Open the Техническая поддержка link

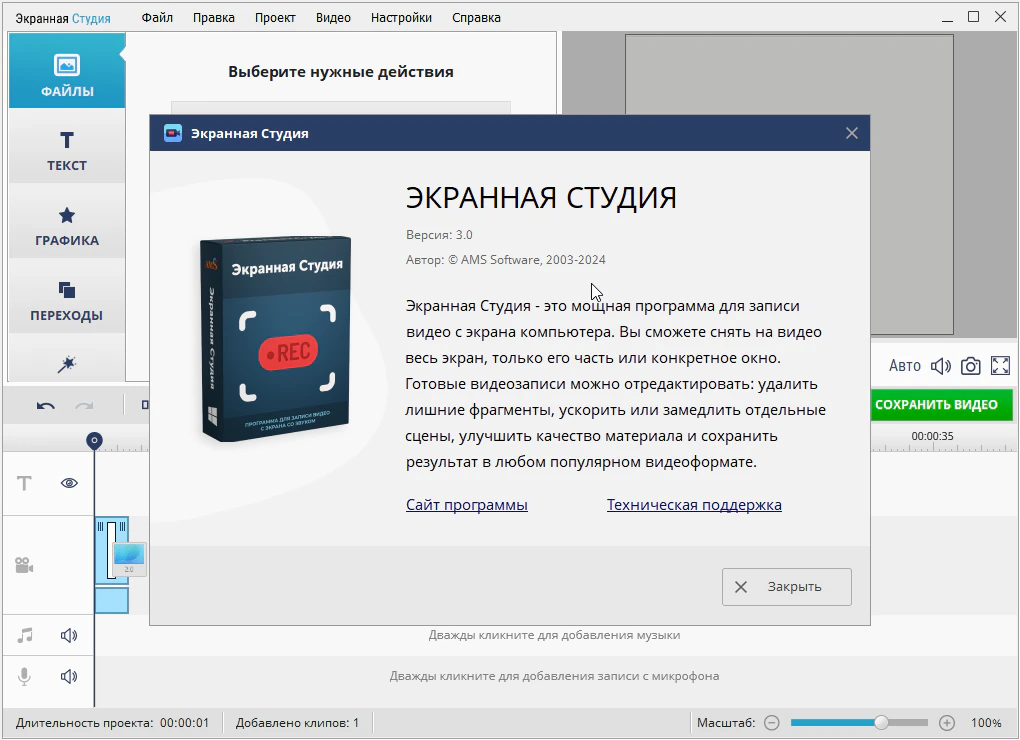pyautogui.click(x=694, y=505)
